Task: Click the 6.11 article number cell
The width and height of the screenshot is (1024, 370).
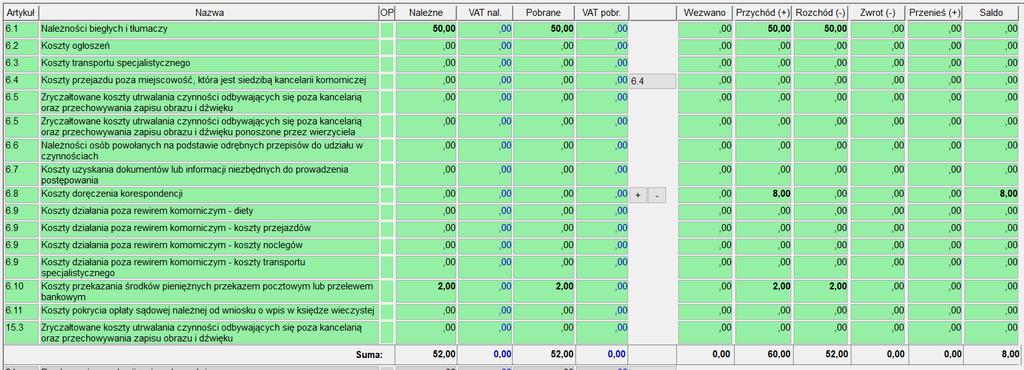Action: tap(21, 311)
